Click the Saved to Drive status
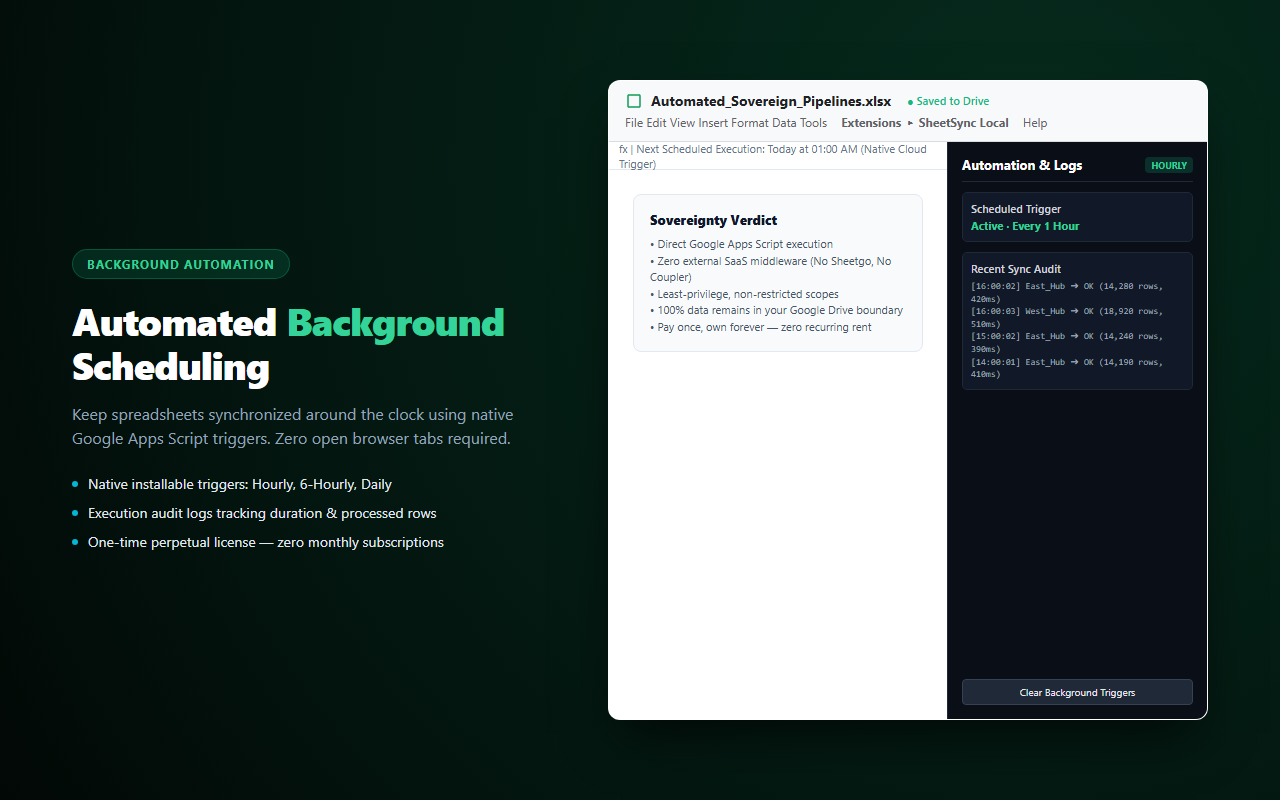 tap(948, 101)
